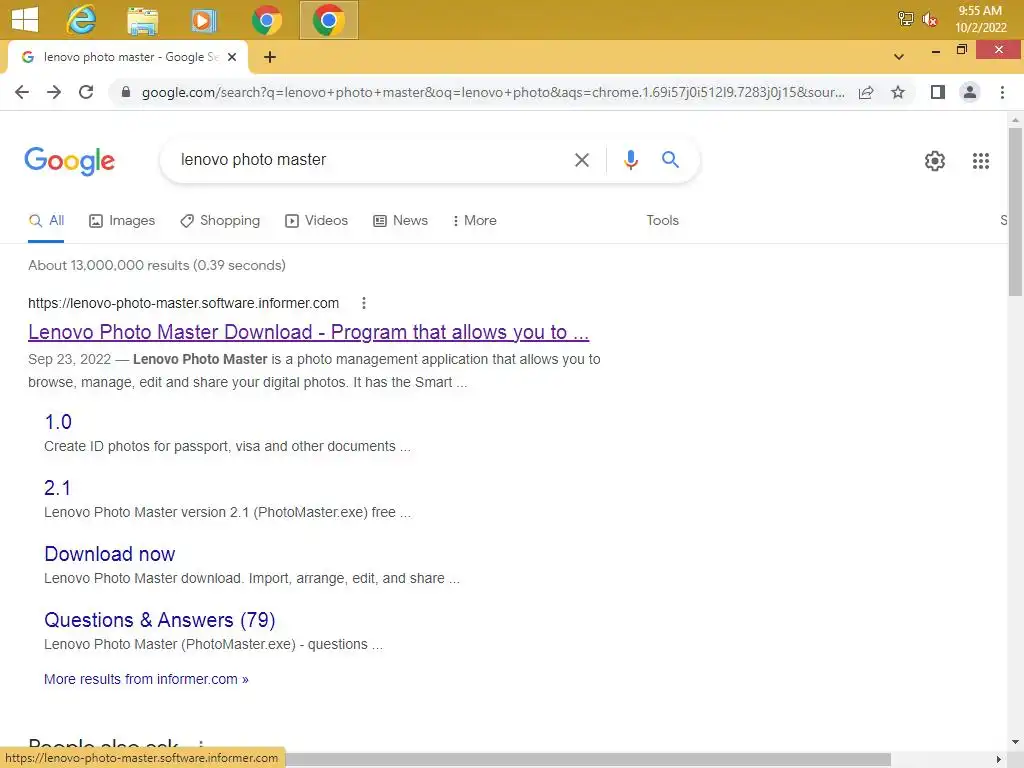
Task: Switch to the first Chrome taskbar icon
Action: (266, 20)
